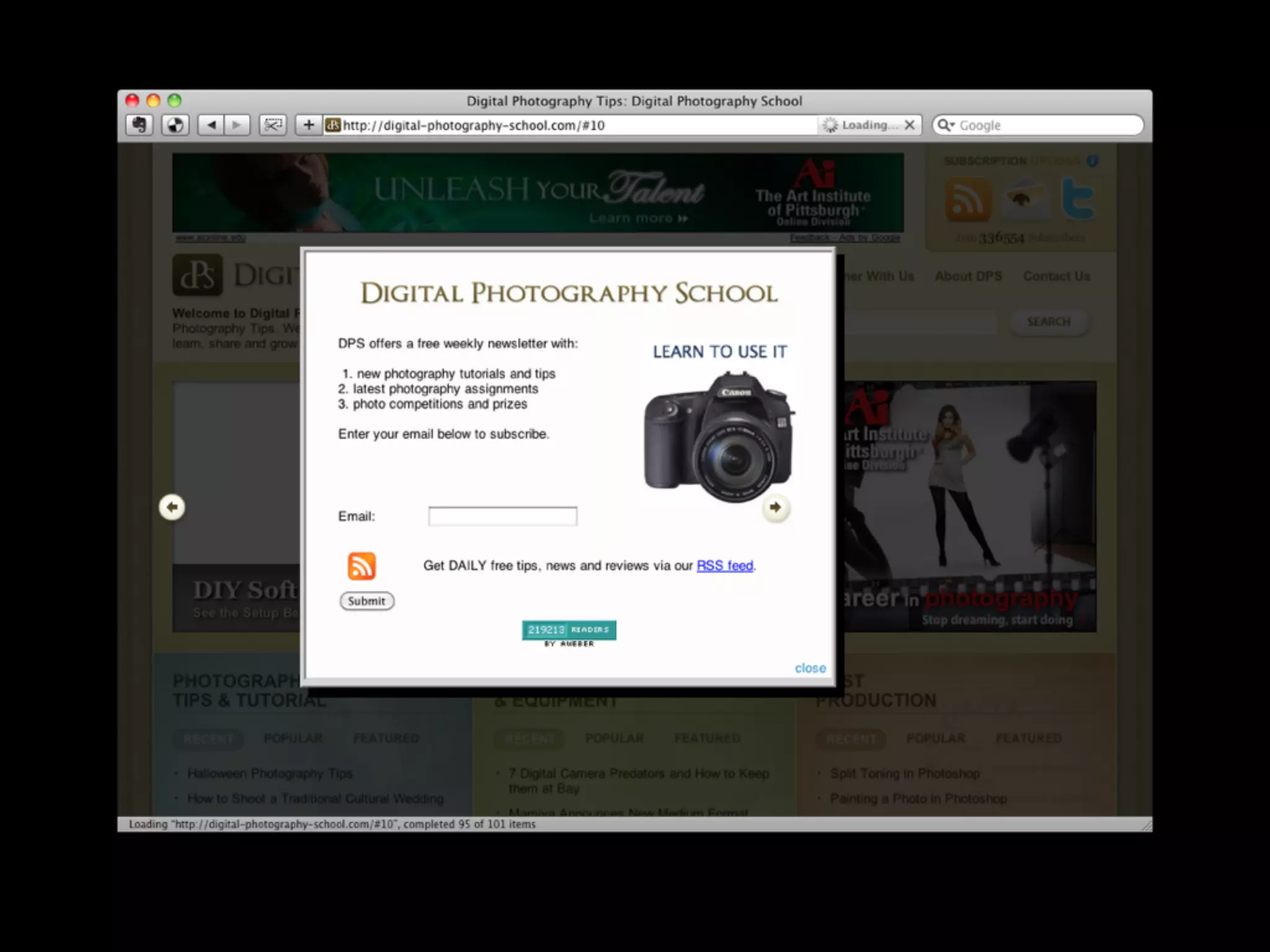Open the RSS feed link
Image resolution: width=1270 pixels, height=952 pixels.
pos(724,566)
